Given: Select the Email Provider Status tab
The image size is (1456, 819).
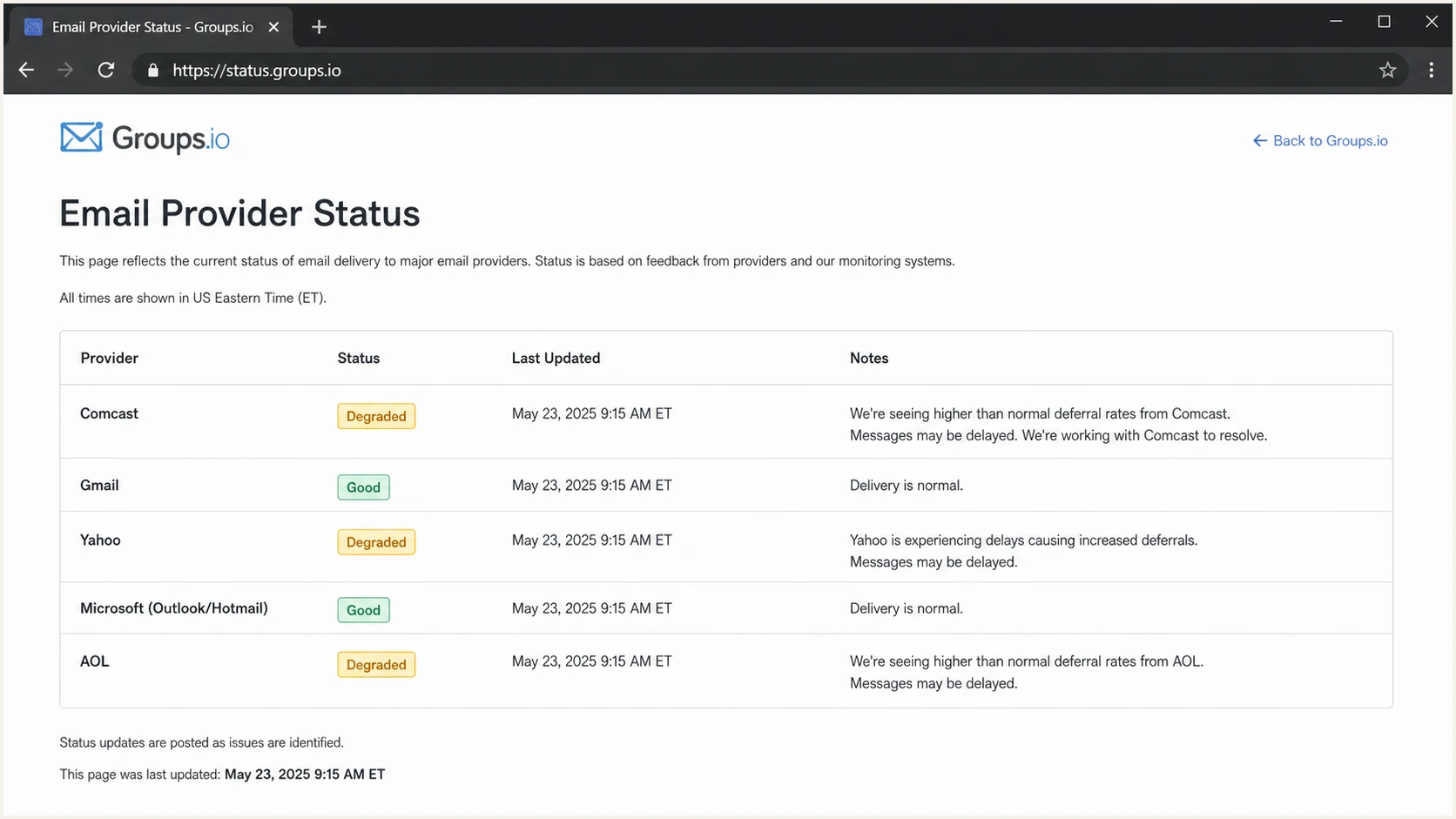Looking at the screenshot, I should point(152,27).
